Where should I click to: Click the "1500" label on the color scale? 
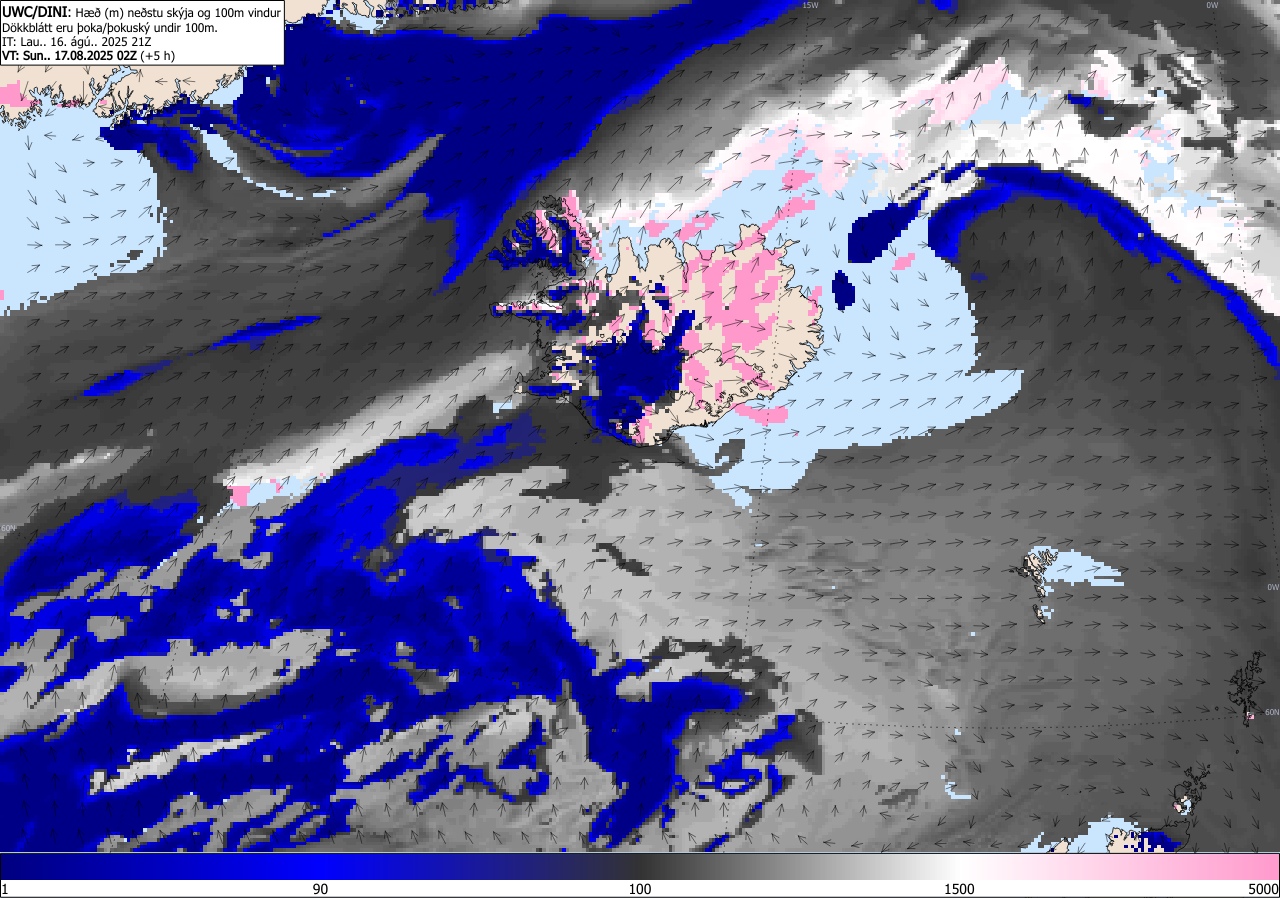tap(958, 889)
